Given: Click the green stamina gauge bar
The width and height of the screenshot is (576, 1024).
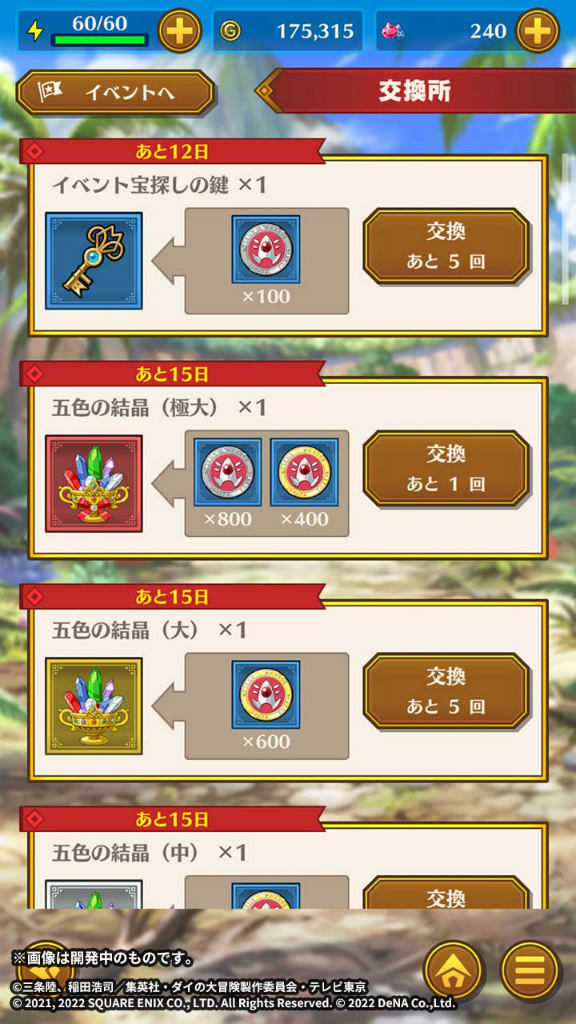Looking at the screenshot, I should coord(99,40).
